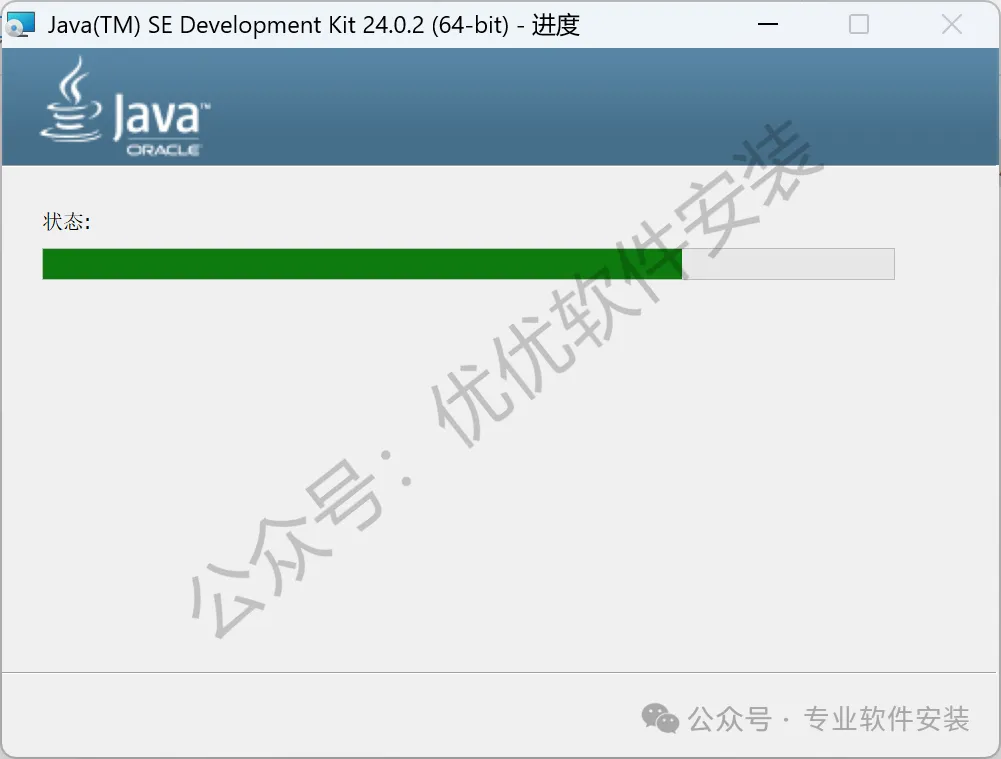The width and height of the screenshot is (1001, 759).
Task: Click the blue Java header banner
Action: pyautogui.click(x=500, y=107)
